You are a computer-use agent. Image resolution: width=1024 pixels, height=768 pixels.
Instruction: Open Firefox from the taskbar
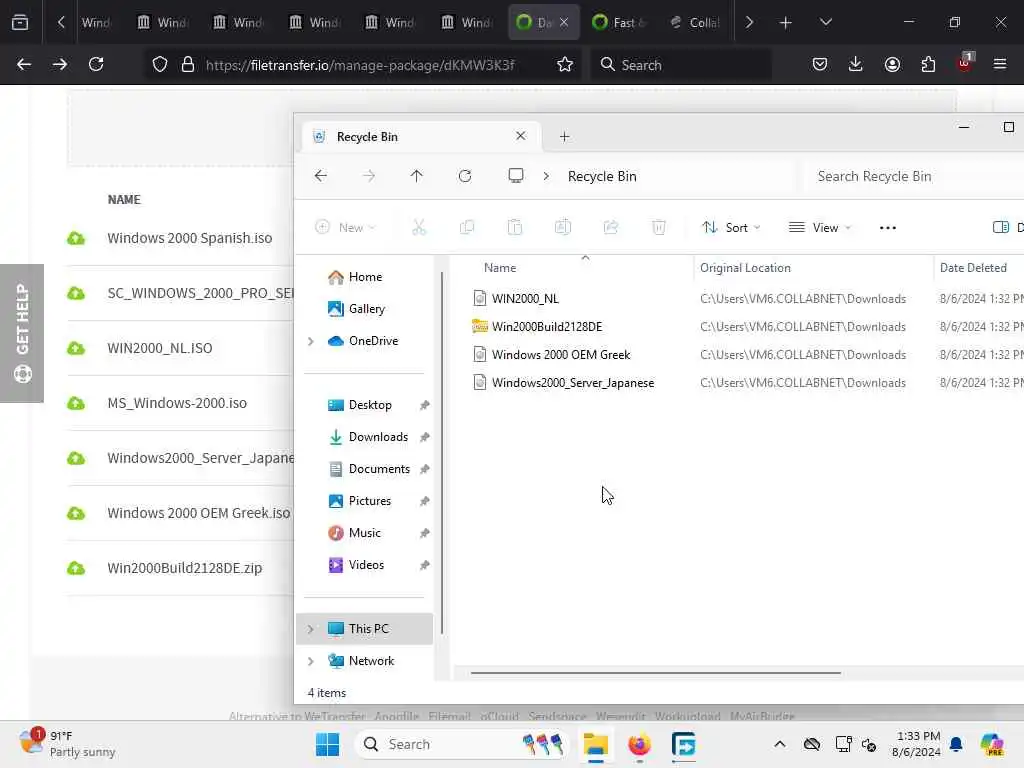click(639, 744)
